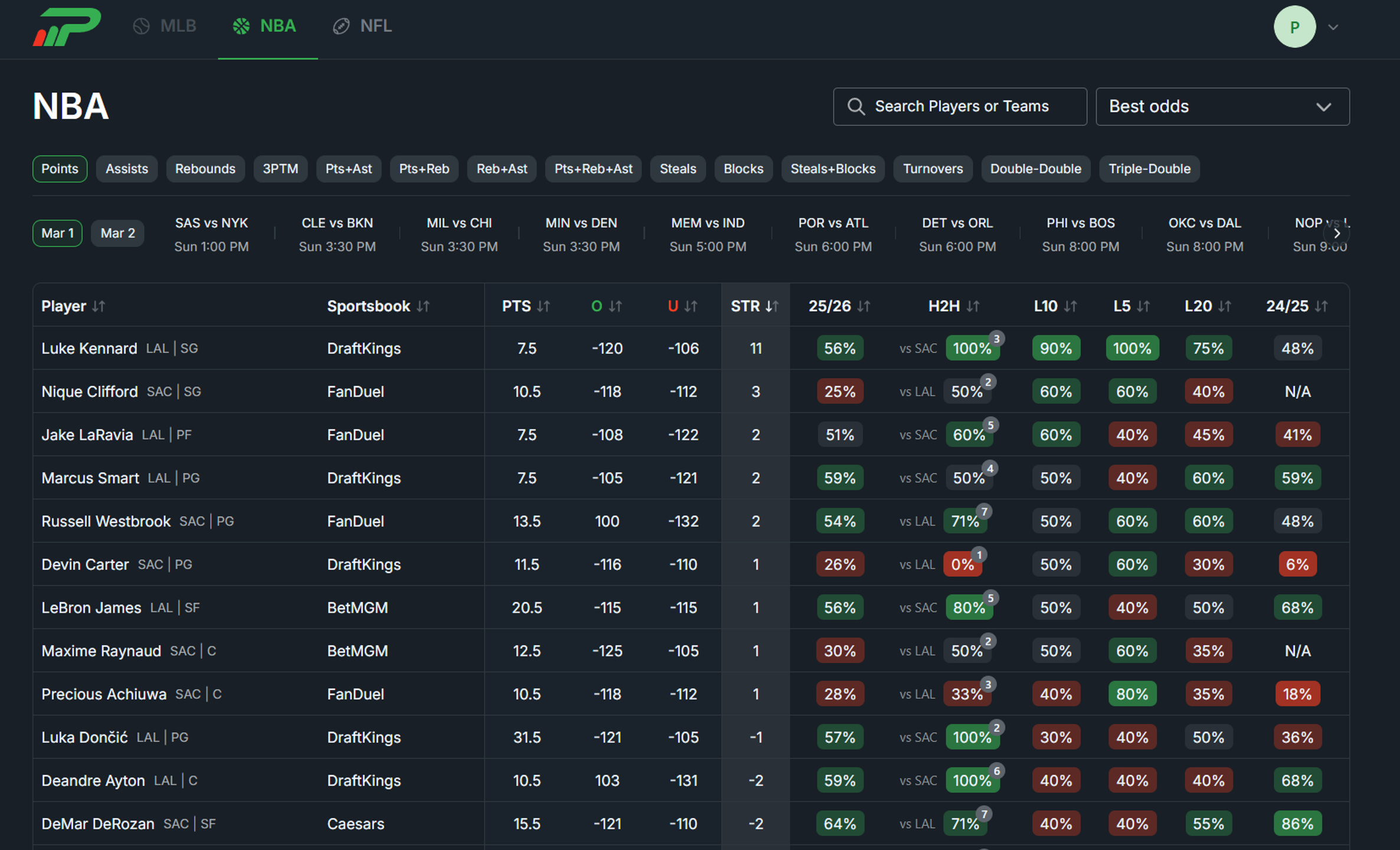Filter by POR vs ATL game
The width and height of the screenshot is (1400, 850).
point(833,234)
